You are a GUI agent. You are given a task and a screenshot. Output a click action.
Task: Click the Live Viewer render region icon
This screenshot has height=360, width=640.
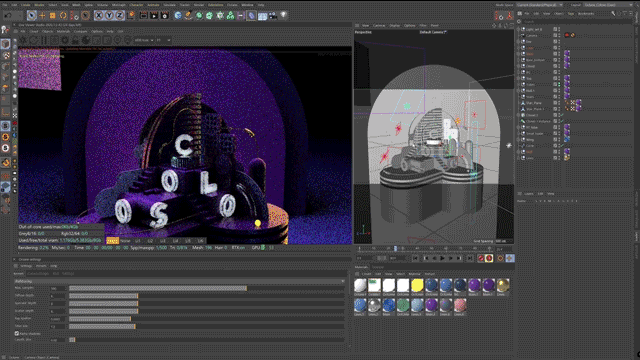coord(96,40)
